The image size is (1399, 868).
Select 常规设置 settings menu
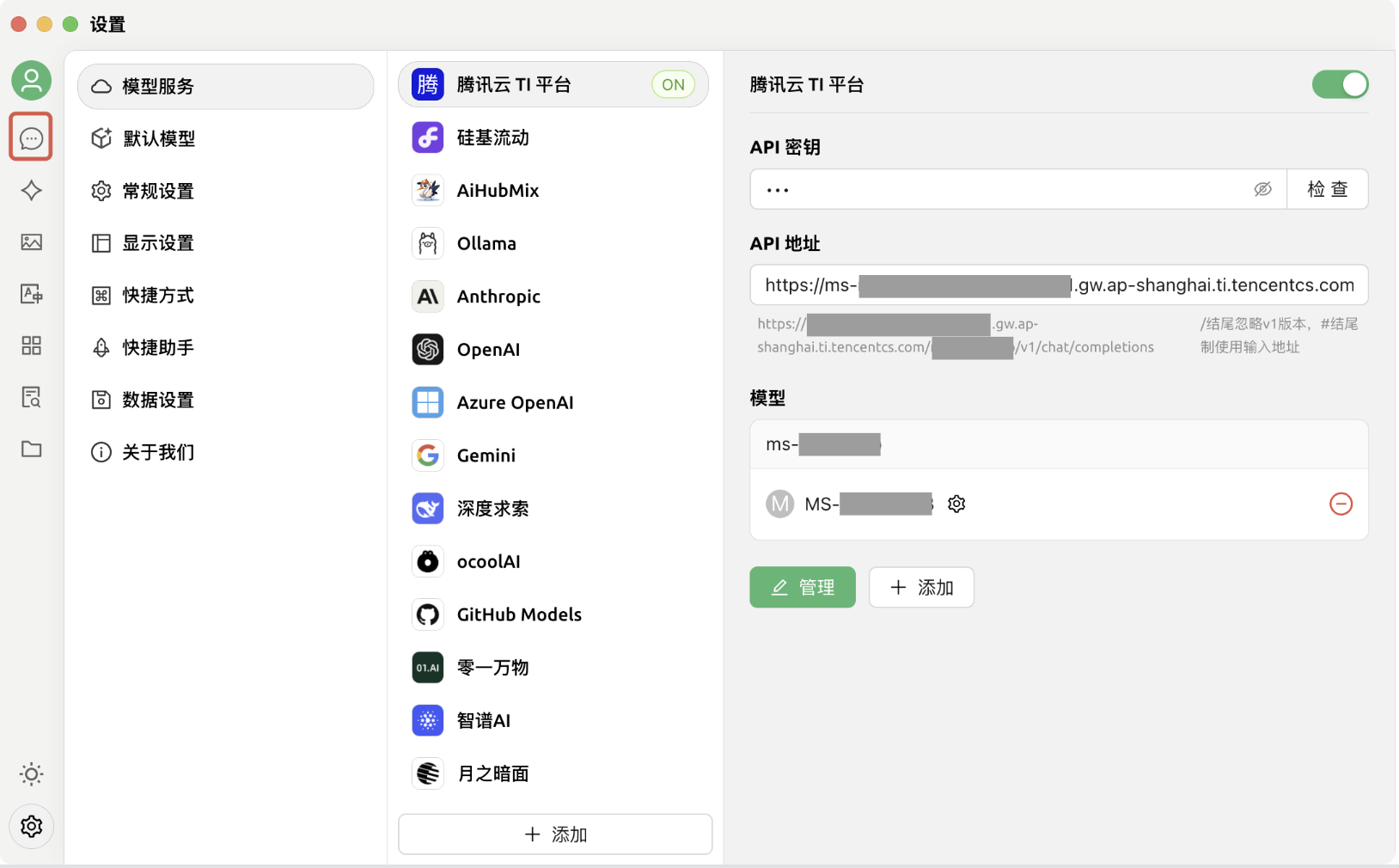[x=226, y=191]
